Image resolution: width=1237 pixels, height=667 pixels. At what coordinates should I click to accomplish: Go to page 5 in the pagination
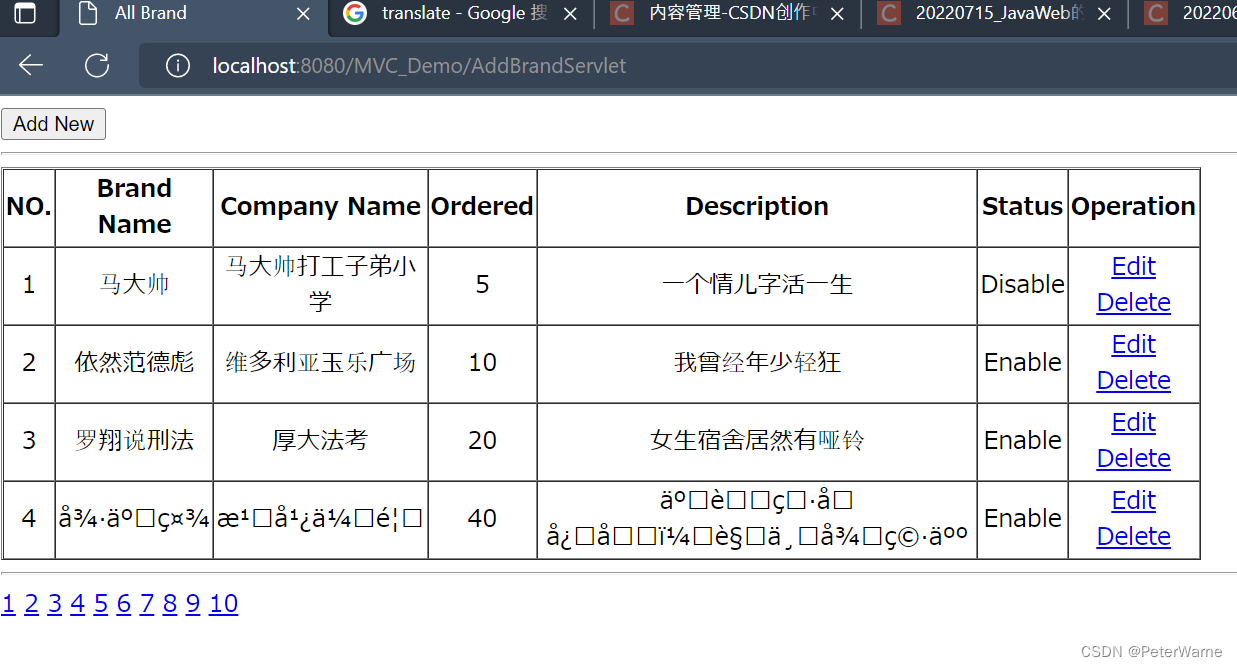(100, 604)
